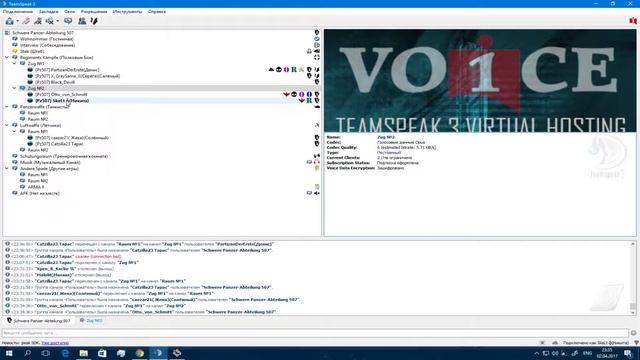The height and width of the screenshot is (360, 640).
Task: Collapse the Andere Spiele channel group
Action: pyautogui.click(x=7, y=168)
